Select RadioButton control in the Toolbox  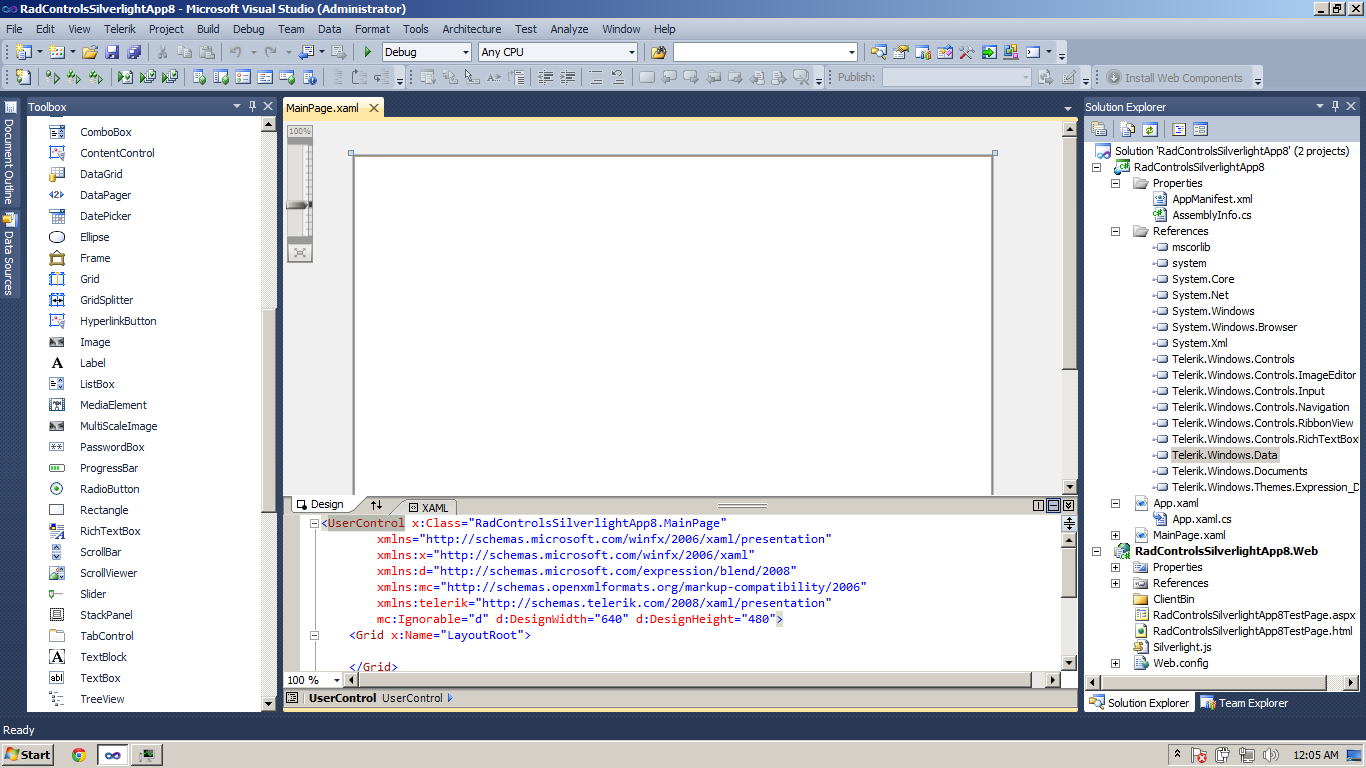[110, 489]
